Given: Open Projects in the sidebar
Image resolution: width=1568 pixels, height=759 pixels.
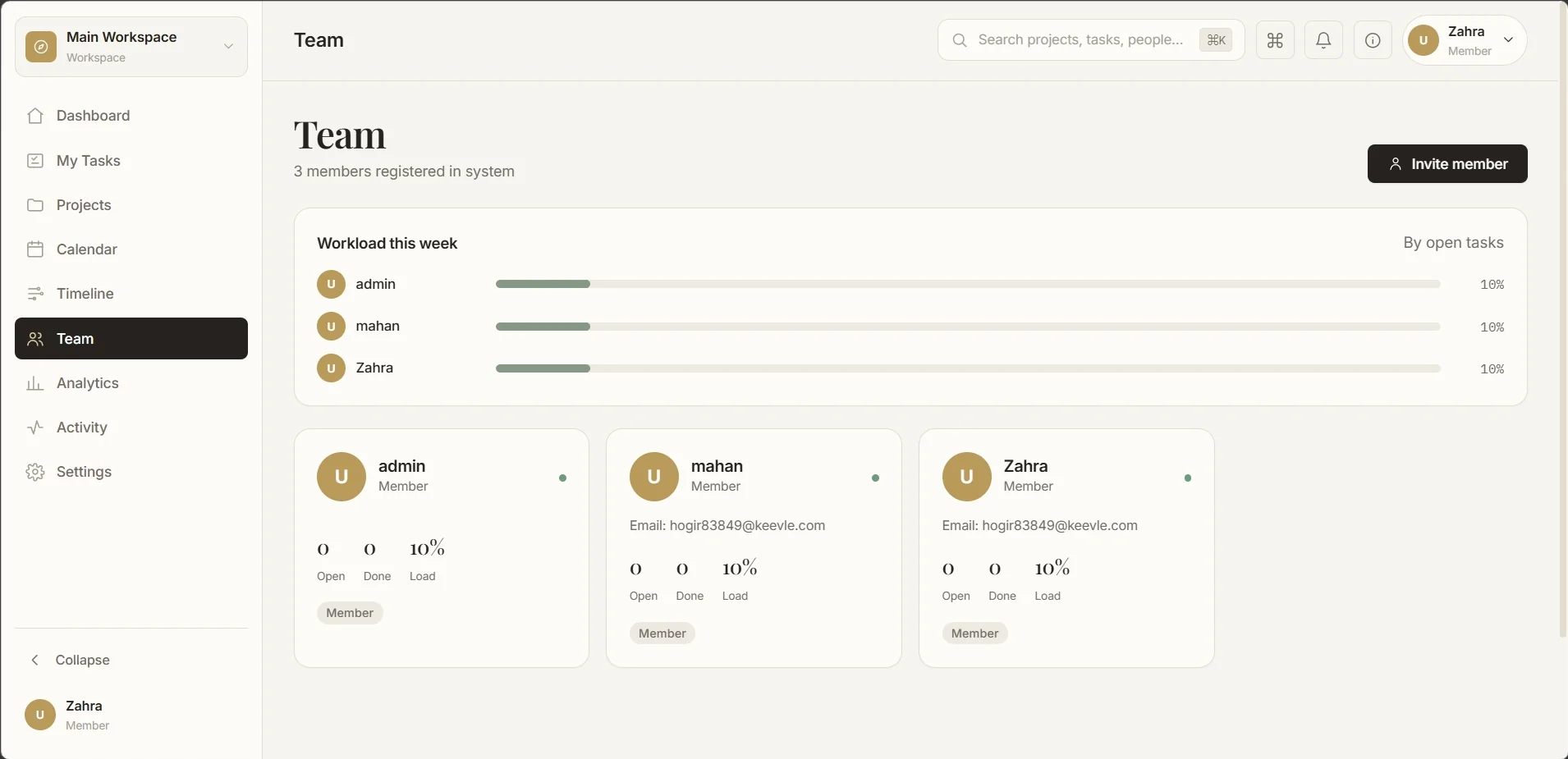Looking at the screenshot, I should pyautogui.click(x=131, y=205).
